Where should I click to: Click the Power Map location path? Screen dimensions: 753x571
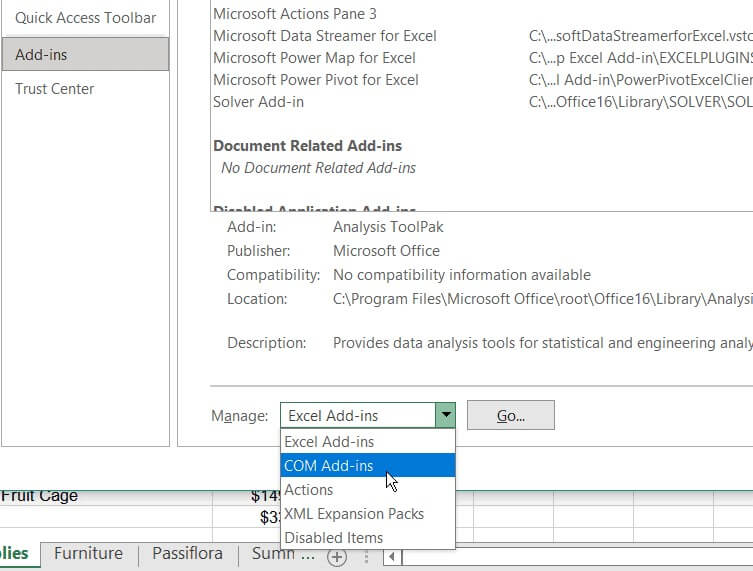[x=641, y=58]
